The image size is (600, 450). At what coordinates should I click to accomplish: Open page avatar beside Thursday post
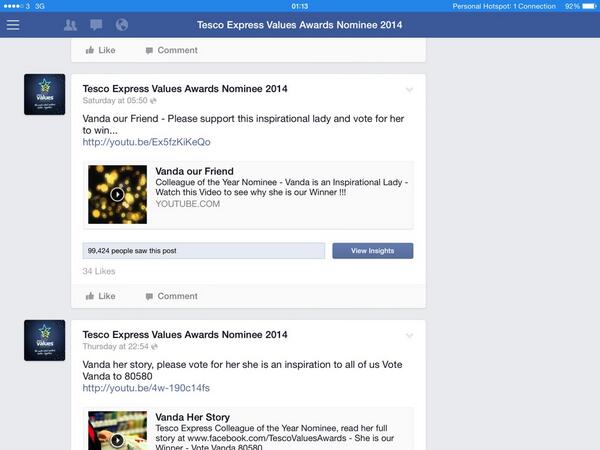pyautogui.click(x=44, y=341)
